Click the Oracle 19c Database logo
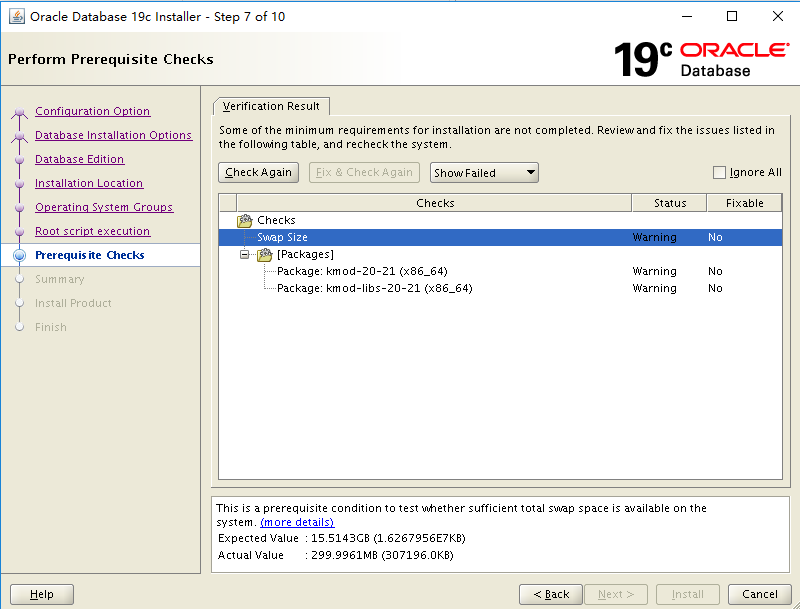The height and width of the screenshot is (609, 800). (702, 59)
